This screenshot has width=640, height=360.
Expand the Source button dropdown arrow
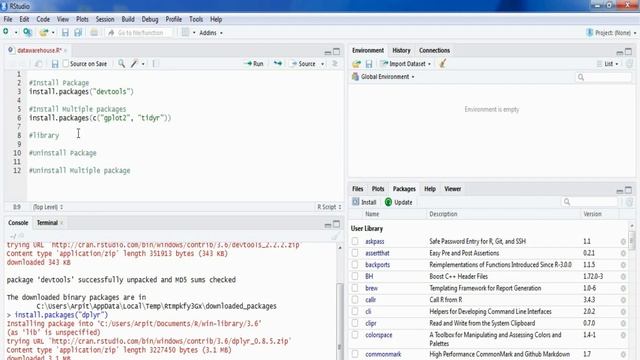pyautogui.click(x=322, y=64)
